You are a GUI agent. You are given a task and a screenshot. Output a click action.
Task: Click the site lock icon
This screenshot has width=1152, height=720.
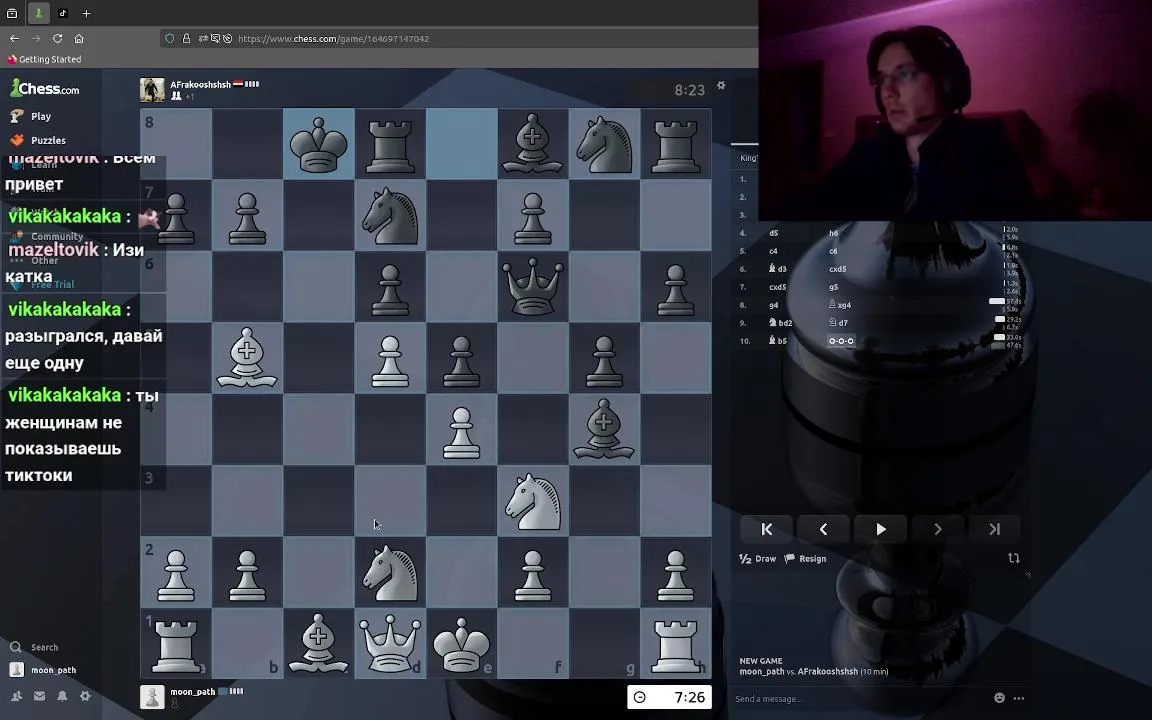coord(187,38)
